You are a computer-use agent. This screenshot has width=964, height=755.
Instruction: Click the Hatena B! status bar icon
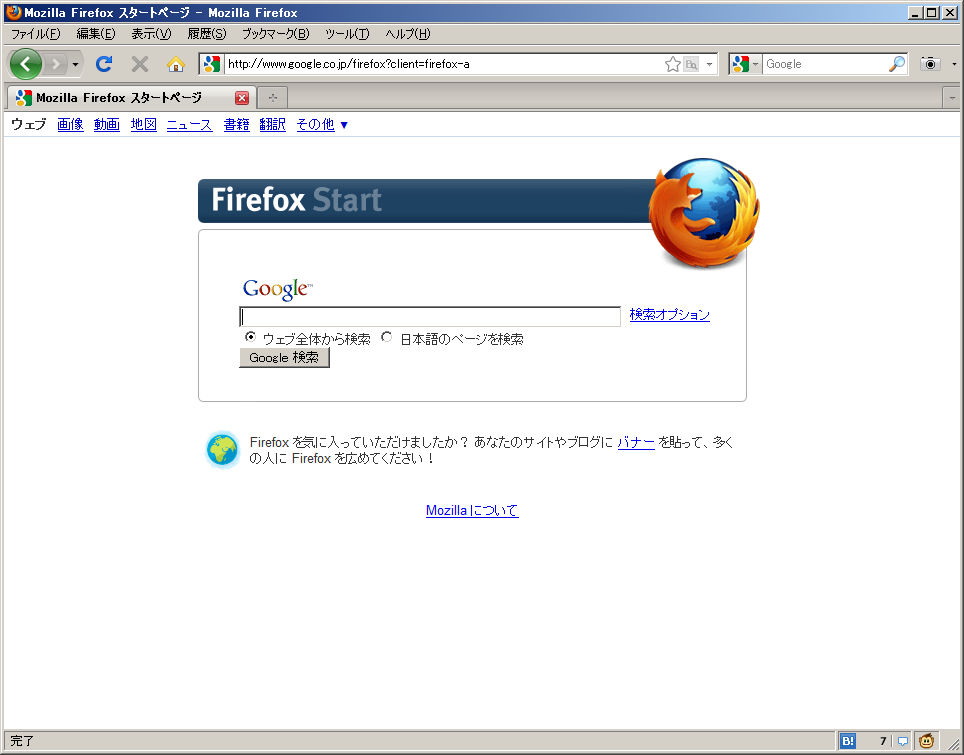pos(848,741)
